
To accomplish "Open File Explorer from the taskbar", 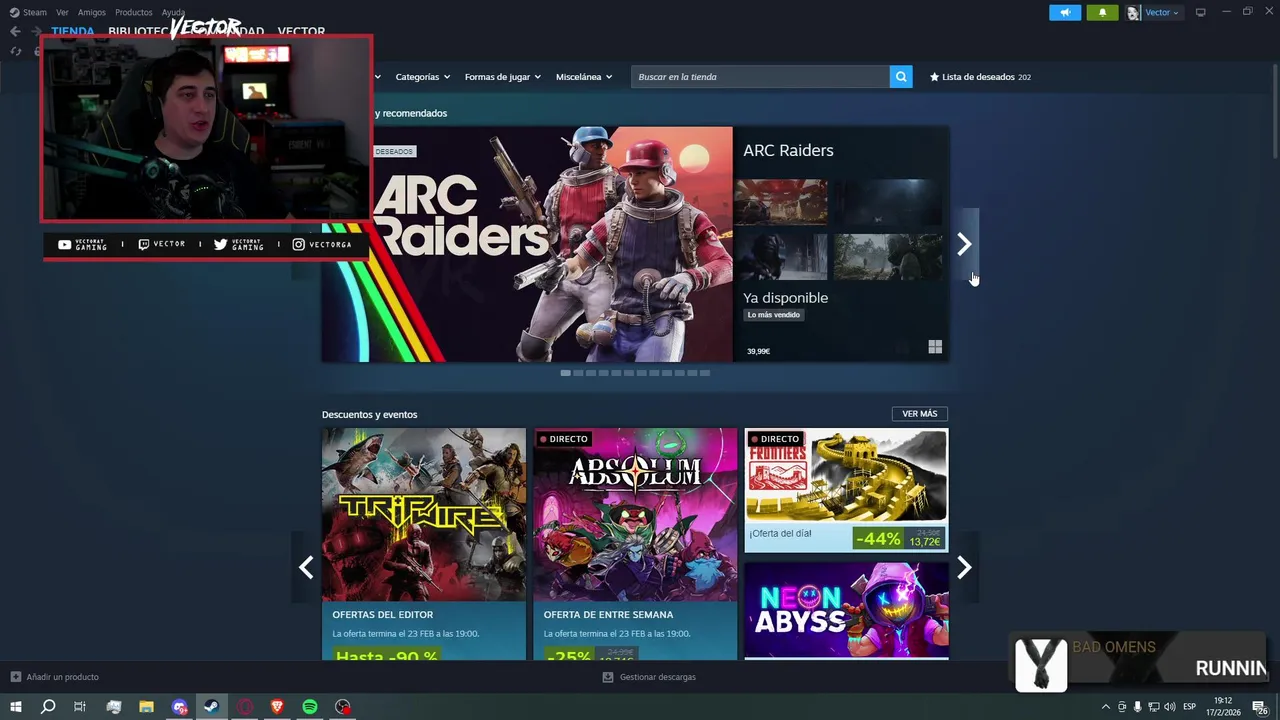I will pos(146,707).
